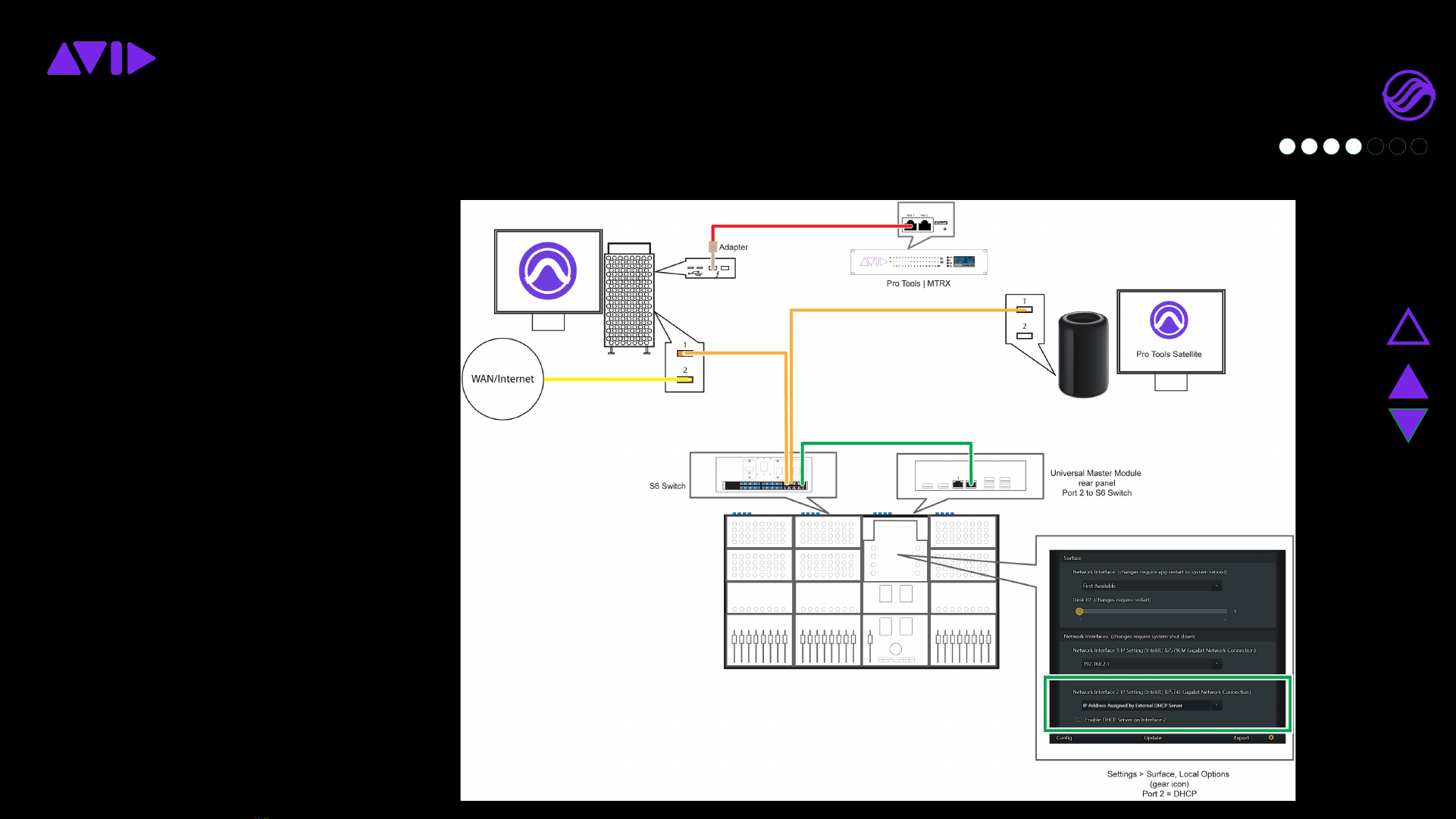Select the first filled progress dot

(x=1287, y=146)
